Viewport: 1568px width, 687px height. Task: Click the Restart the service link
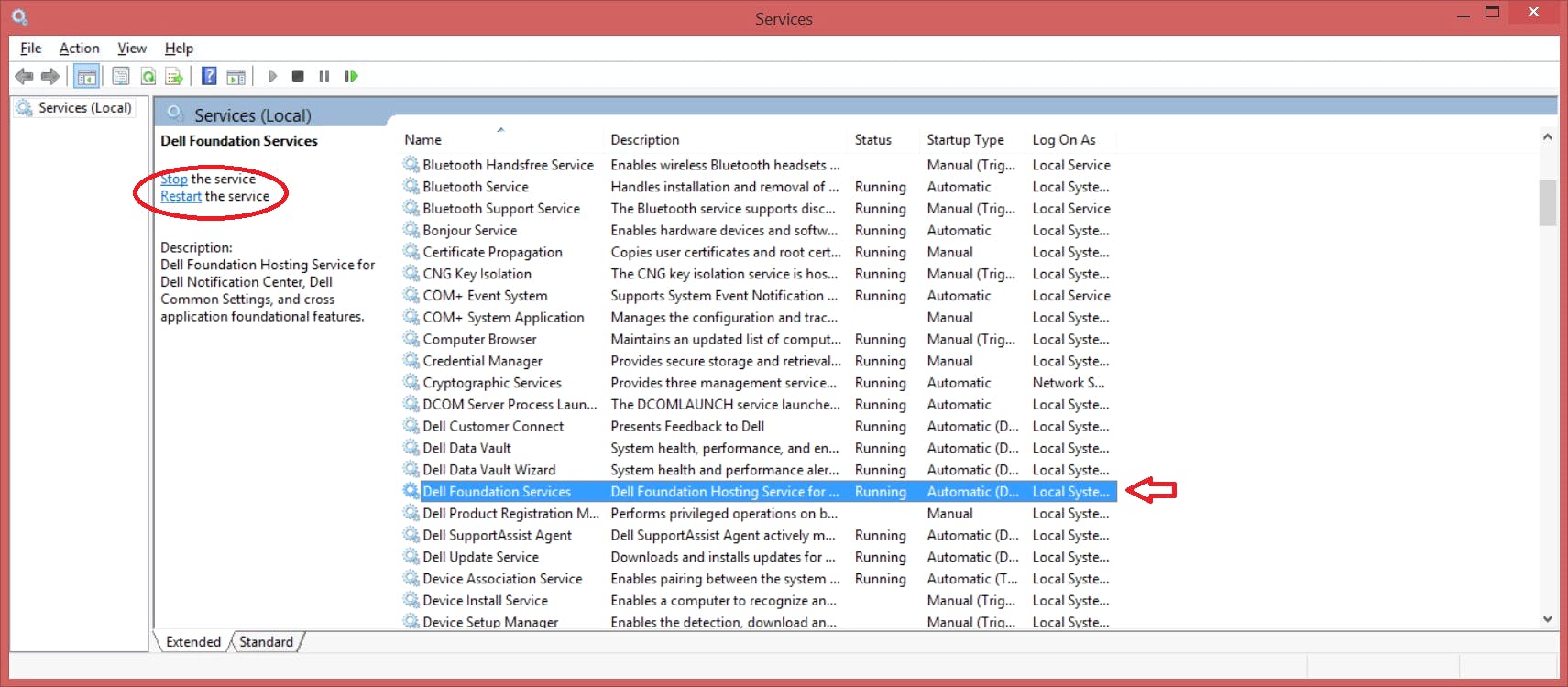tap(181, 197)
